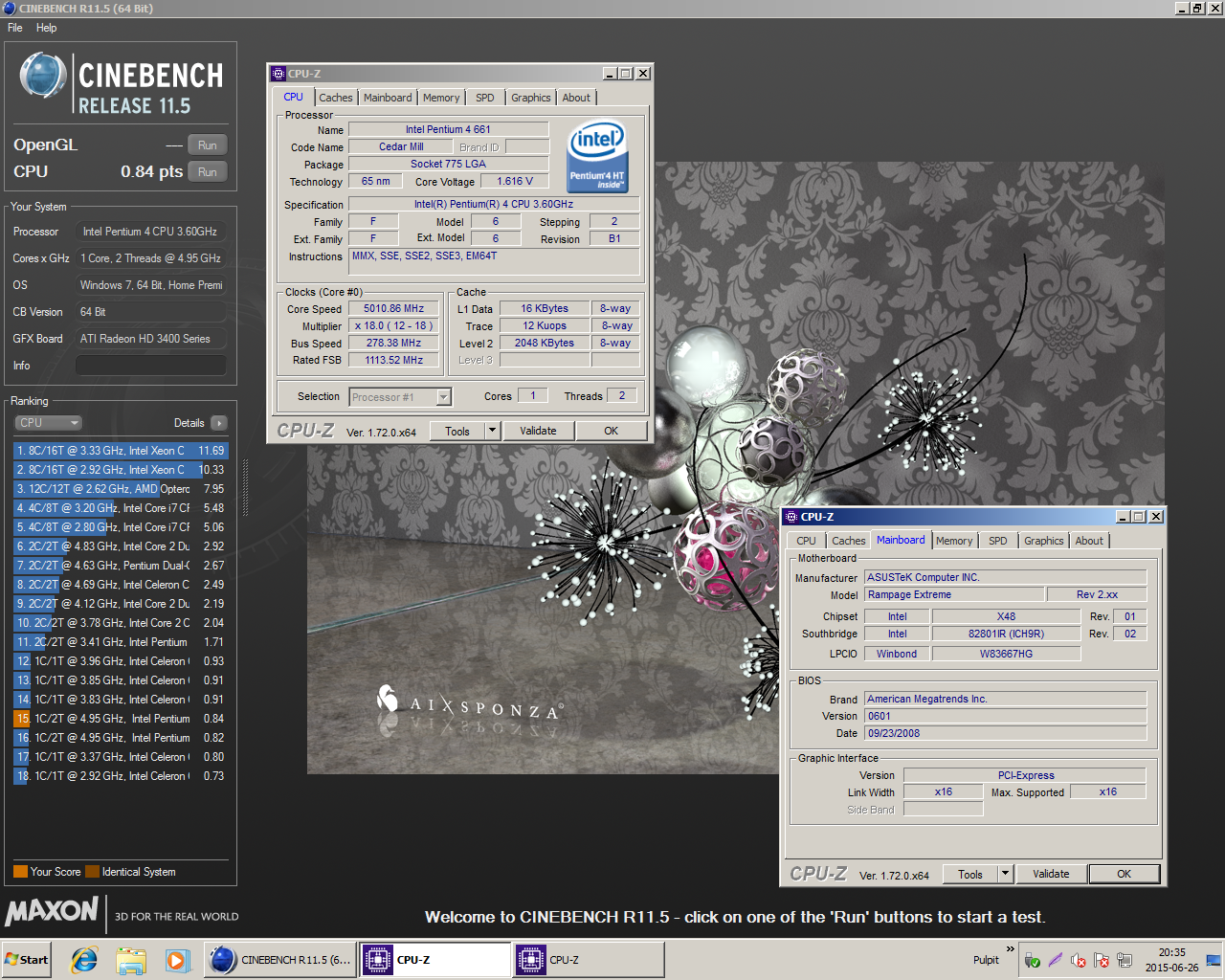
Task: Switch to Caches tab in first CPU-Z window
Action: (x=336, y=98)
